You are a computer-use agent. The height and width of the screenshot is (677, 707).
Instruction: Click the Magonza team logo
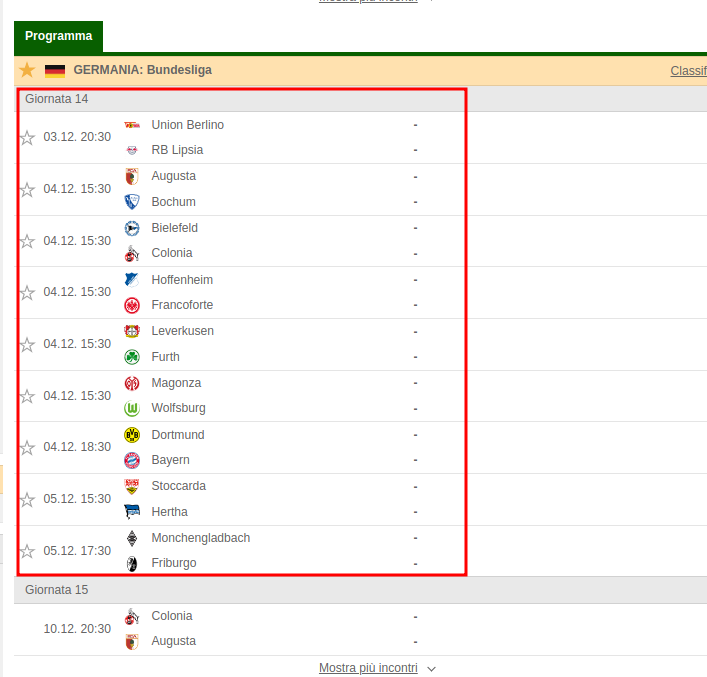[x=132, y=383]
